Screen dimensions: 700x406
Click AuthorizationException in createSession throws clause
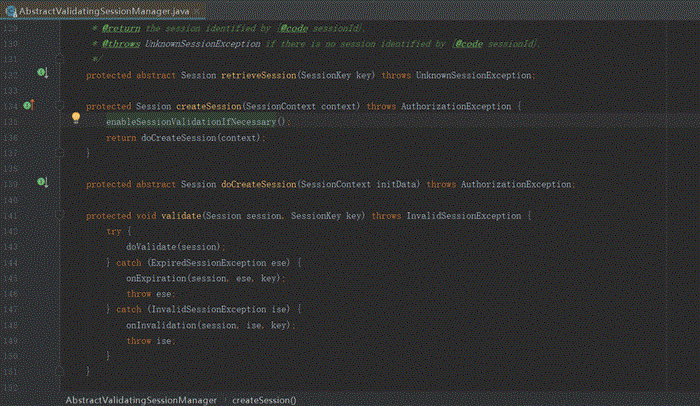point(456,106)
